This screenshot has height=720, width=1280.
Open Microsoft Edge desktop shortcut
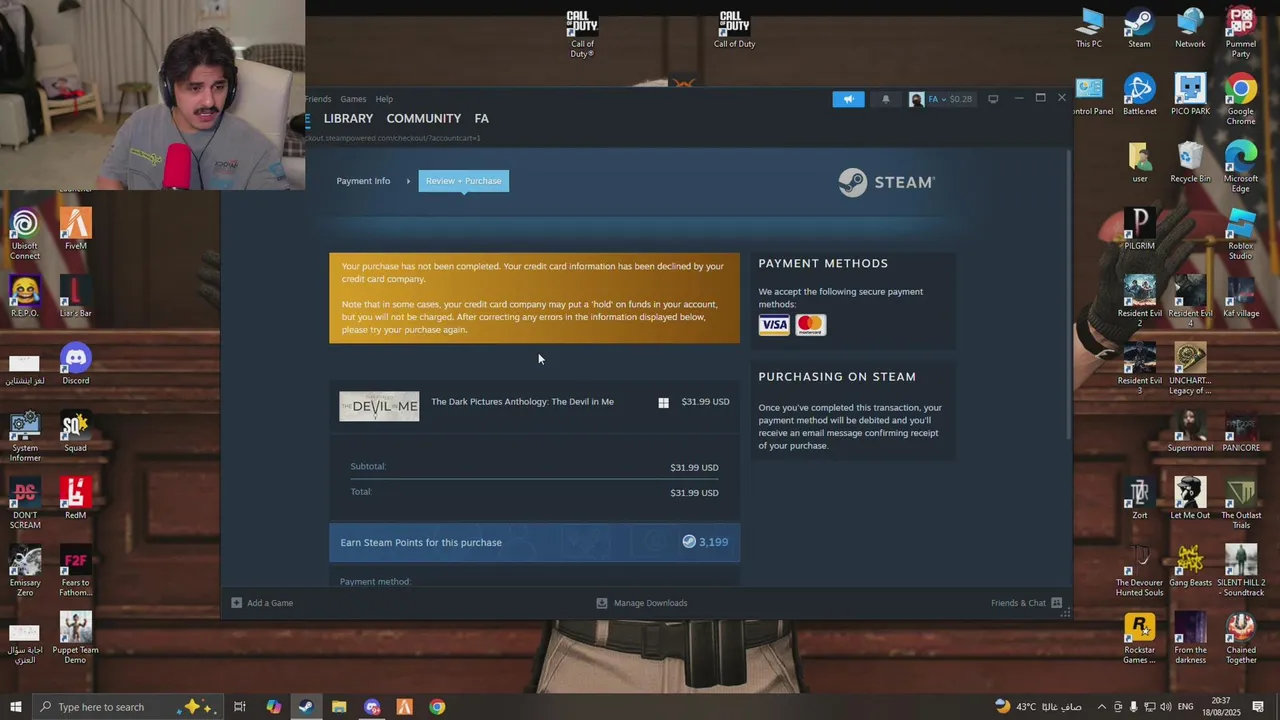[1241, 167]
